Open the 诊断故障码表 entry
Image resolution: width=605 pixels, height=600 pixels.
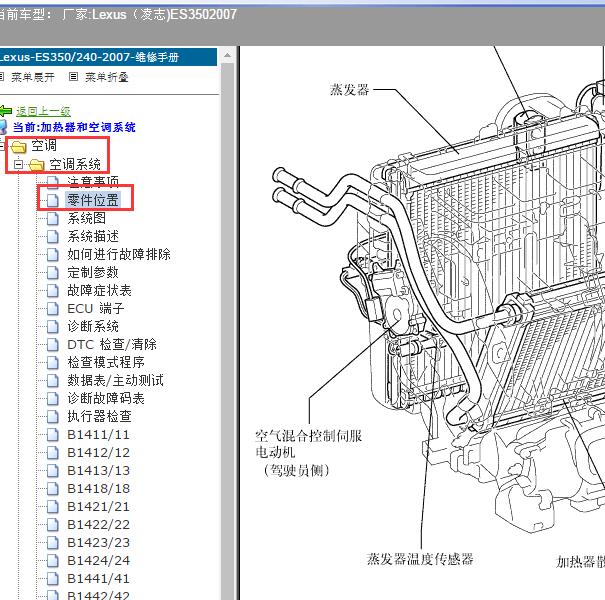(x=106, y=399)
